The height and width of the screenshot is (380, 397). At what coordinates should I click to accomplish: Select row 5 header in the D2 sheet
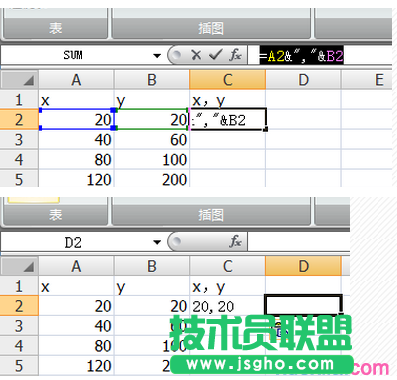pyautogui.click(x=19, y=365)
